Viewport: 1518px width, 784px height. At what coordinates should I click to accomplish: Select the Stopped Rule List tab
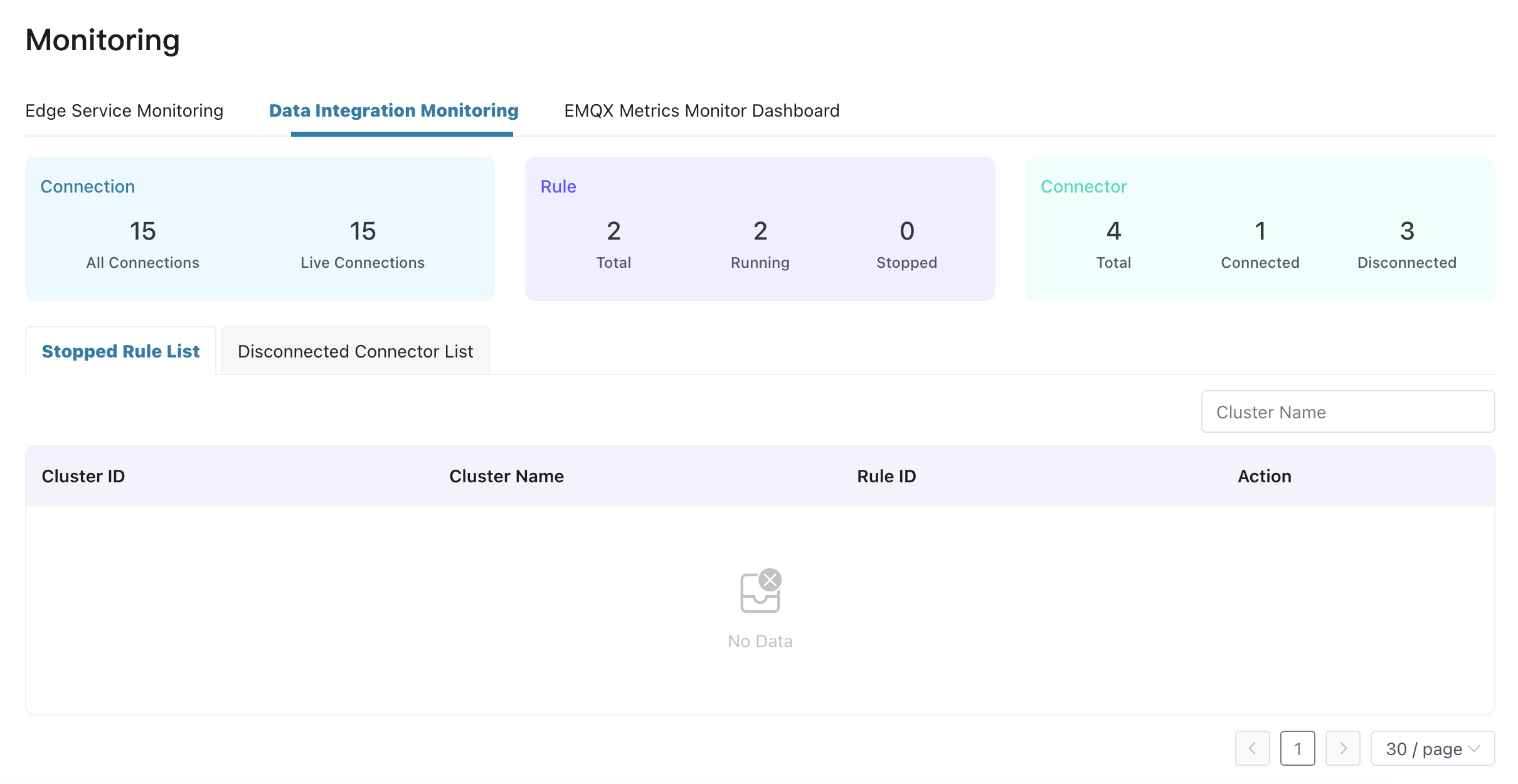pyautogui.click(x=120, y=351)
